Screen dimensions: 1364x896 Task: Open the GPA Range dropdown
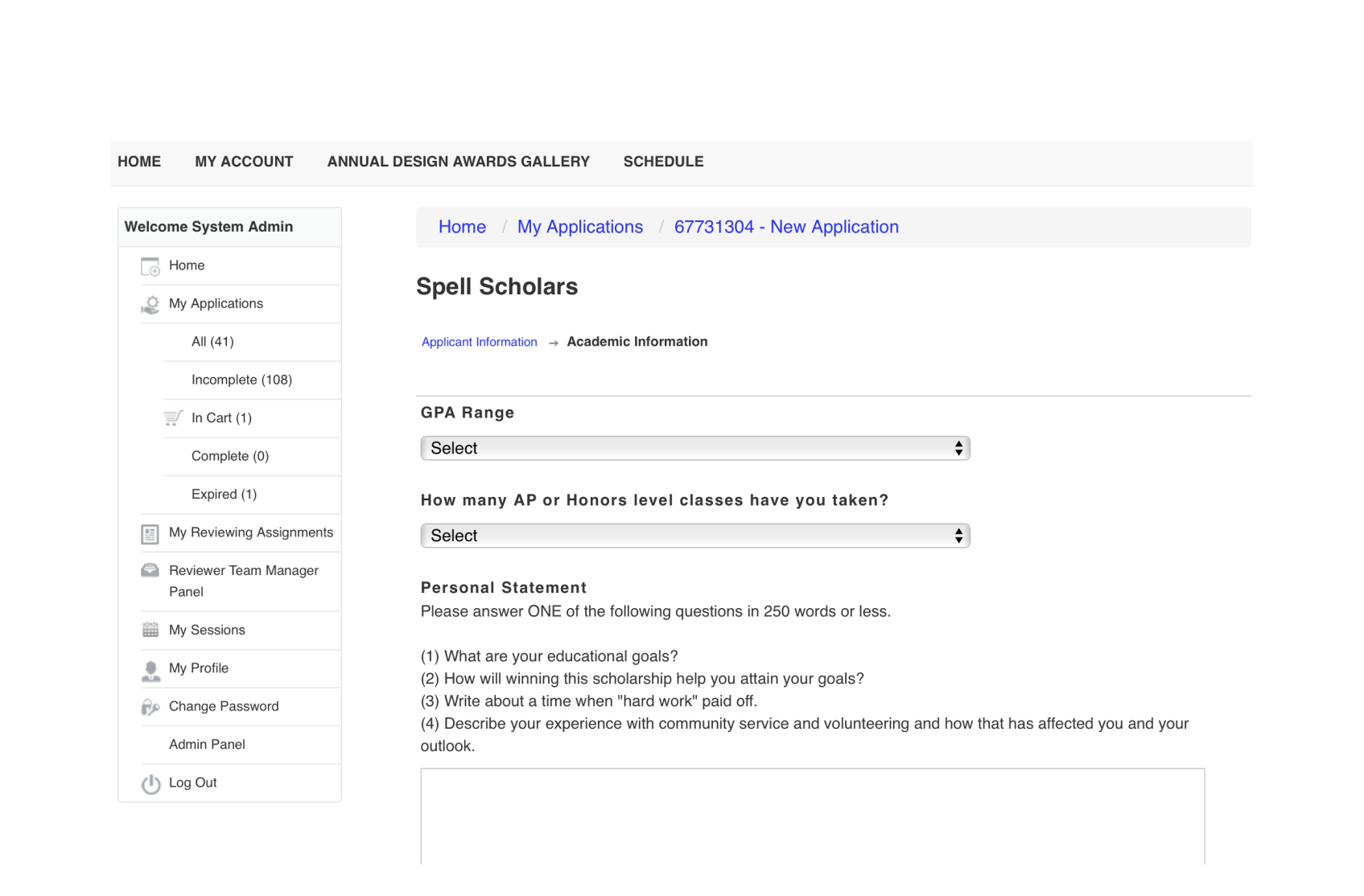[x=694, y=449]
